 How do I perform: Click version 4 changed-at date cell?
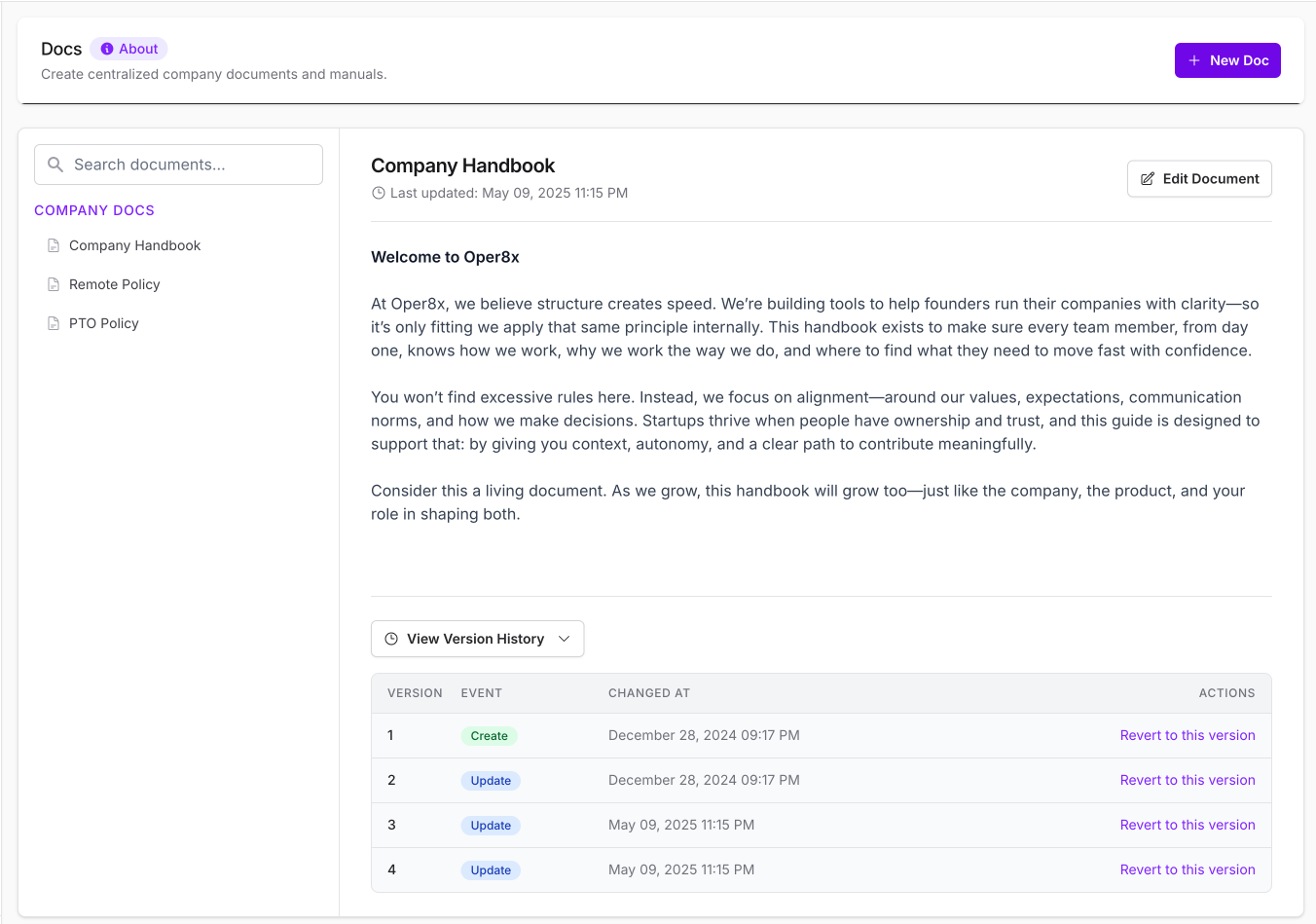point(681,869)
